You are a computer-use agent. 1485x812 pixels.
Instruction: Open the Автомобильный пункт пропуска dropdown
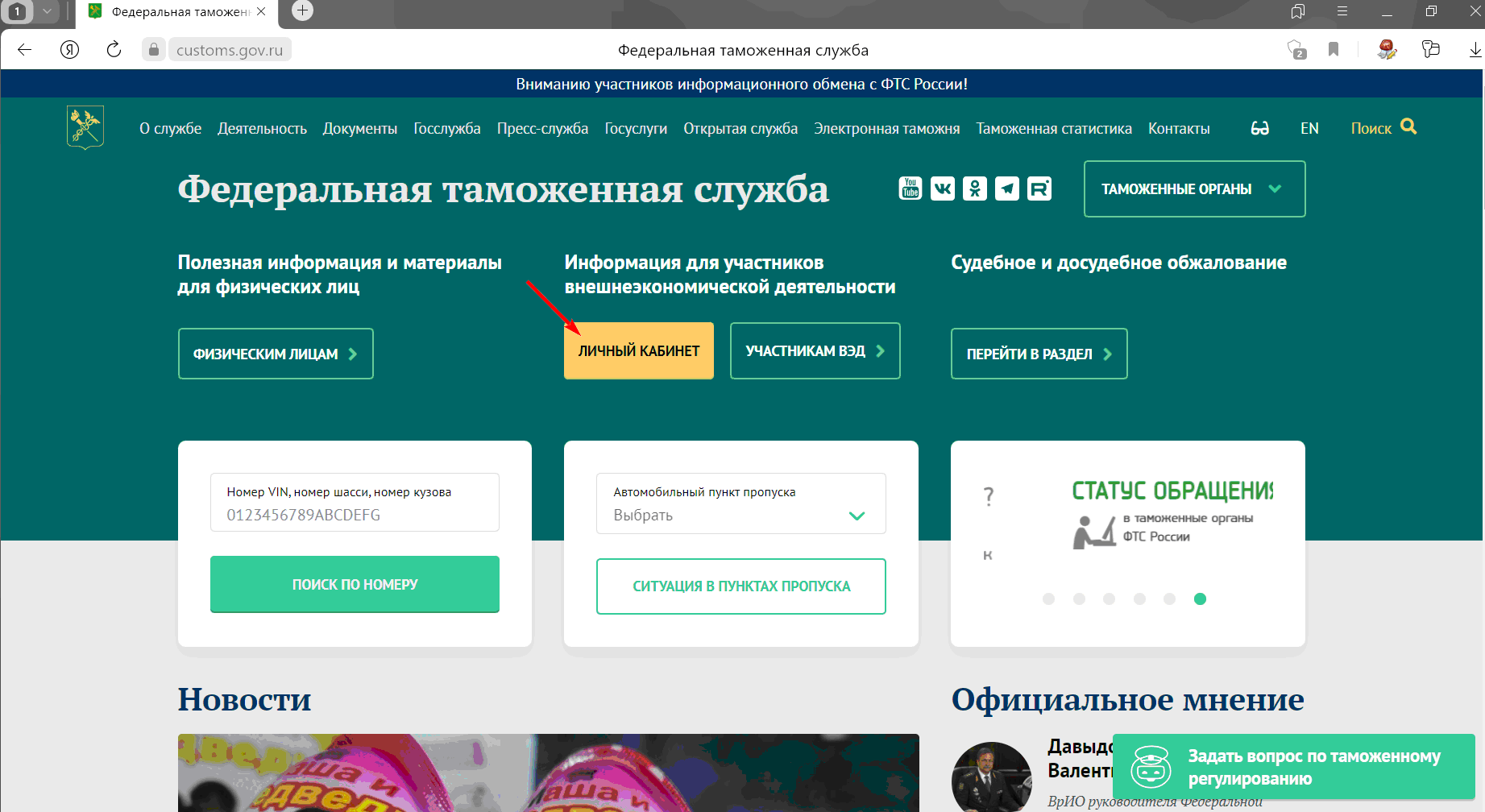(741, 503)
